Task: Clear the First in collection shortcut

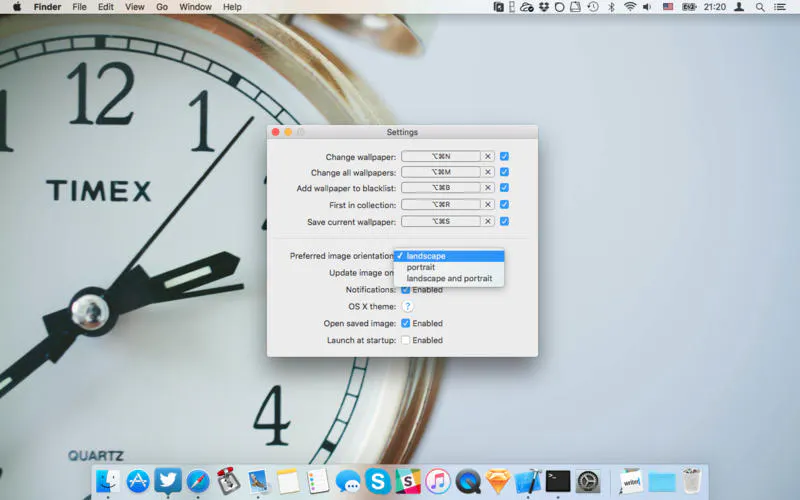Action: click(x=487, y=205)
